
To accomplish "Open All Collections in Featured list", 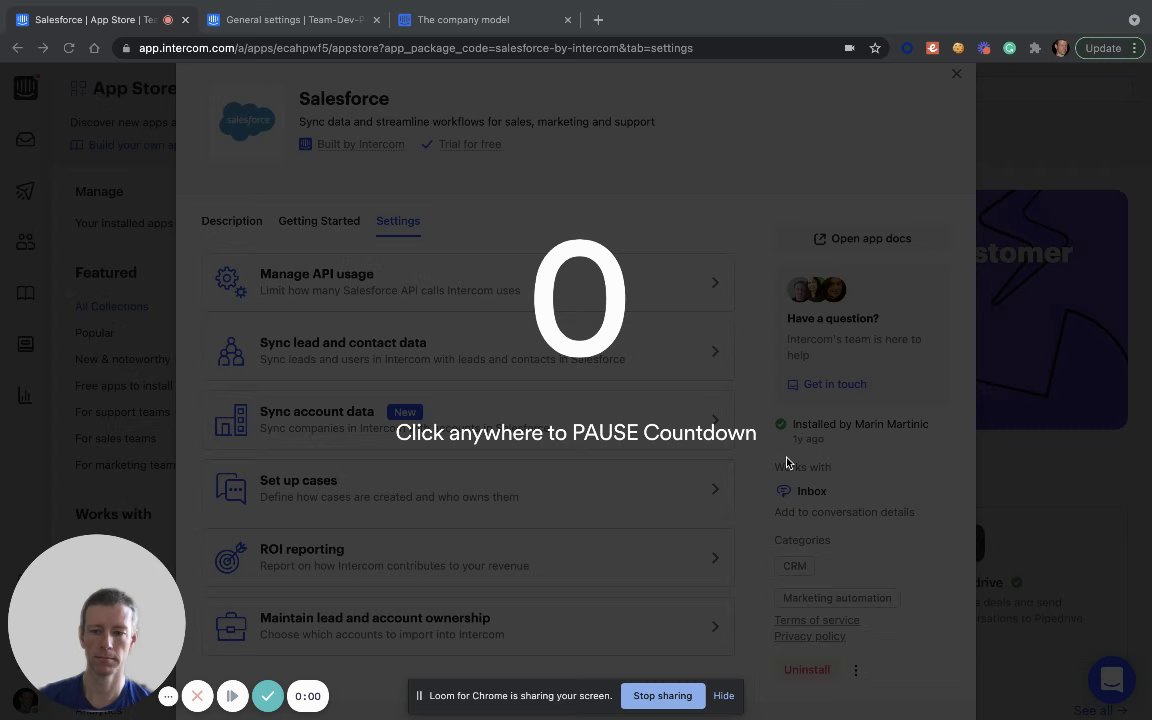I will (x=112, y=306).
